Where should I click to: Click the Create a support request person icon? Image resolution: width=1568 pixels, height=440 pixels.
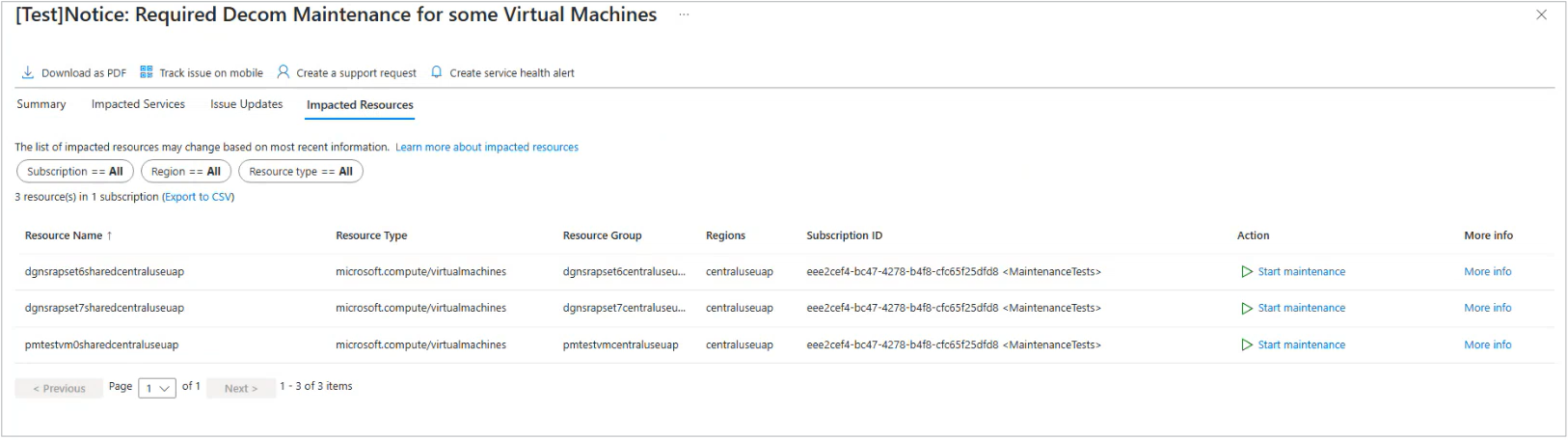pyautogui.click(x=284, y=72)
